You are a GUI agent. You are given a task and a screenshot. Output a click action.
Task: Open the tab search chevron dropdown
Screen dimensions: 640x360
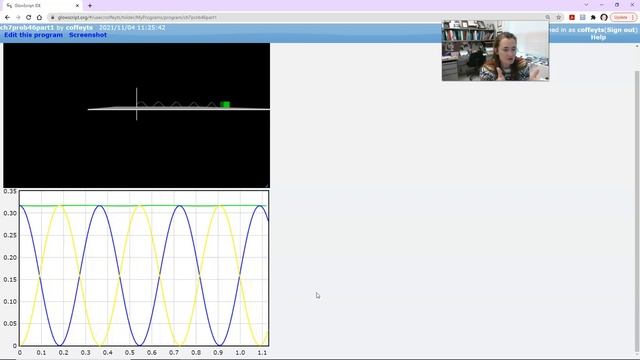(586, 5)
